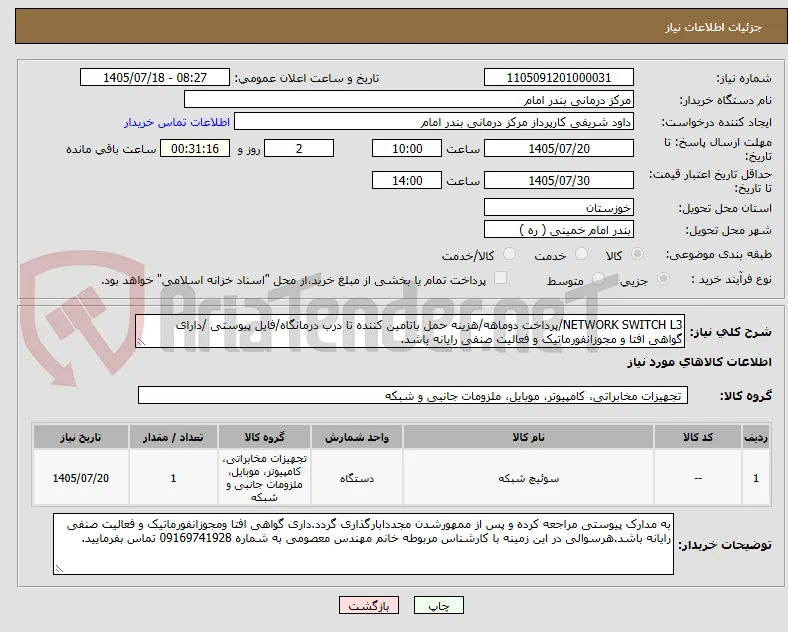Image resolution: width=788 pixels, height=632 pixels.
Task: Click the general description text area NETWORK SWITCH L3
Action: [410, 332]
